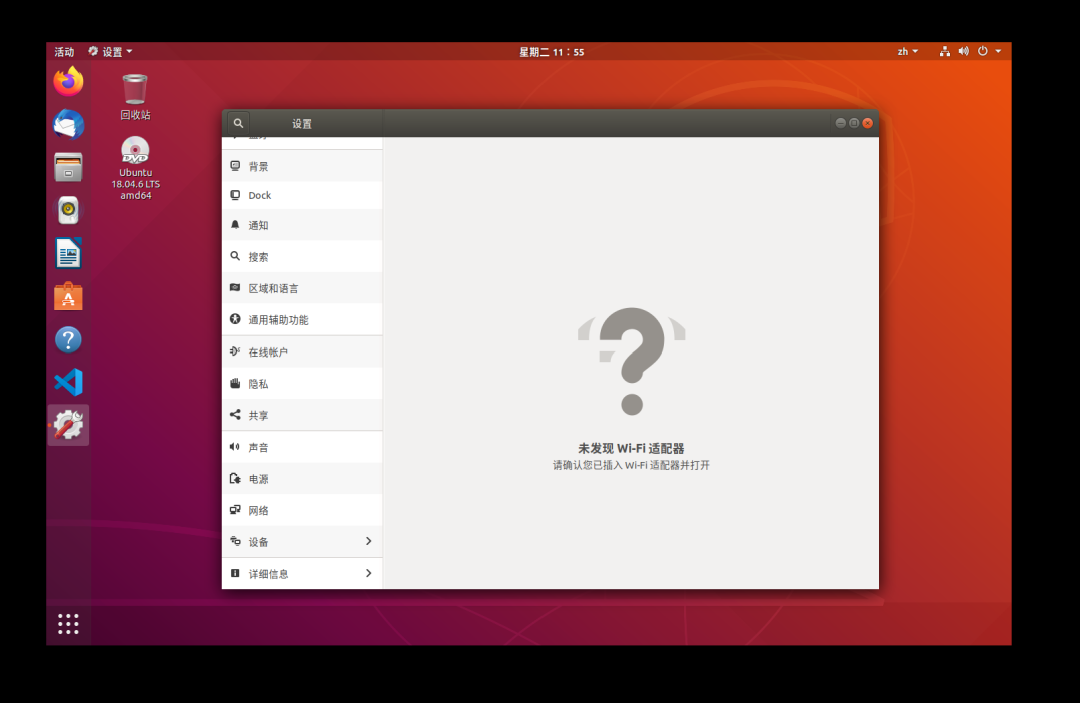
Task: Show the applications grid from the dock
Action: click(67, 623)
